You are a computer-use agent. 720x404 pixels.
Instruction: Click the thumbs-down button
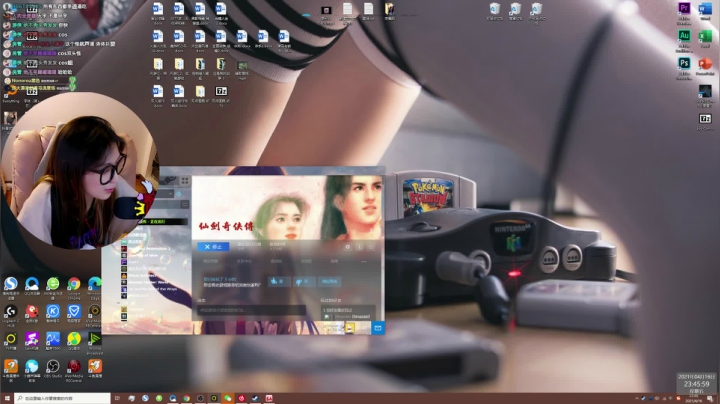(x=304, y=281)
